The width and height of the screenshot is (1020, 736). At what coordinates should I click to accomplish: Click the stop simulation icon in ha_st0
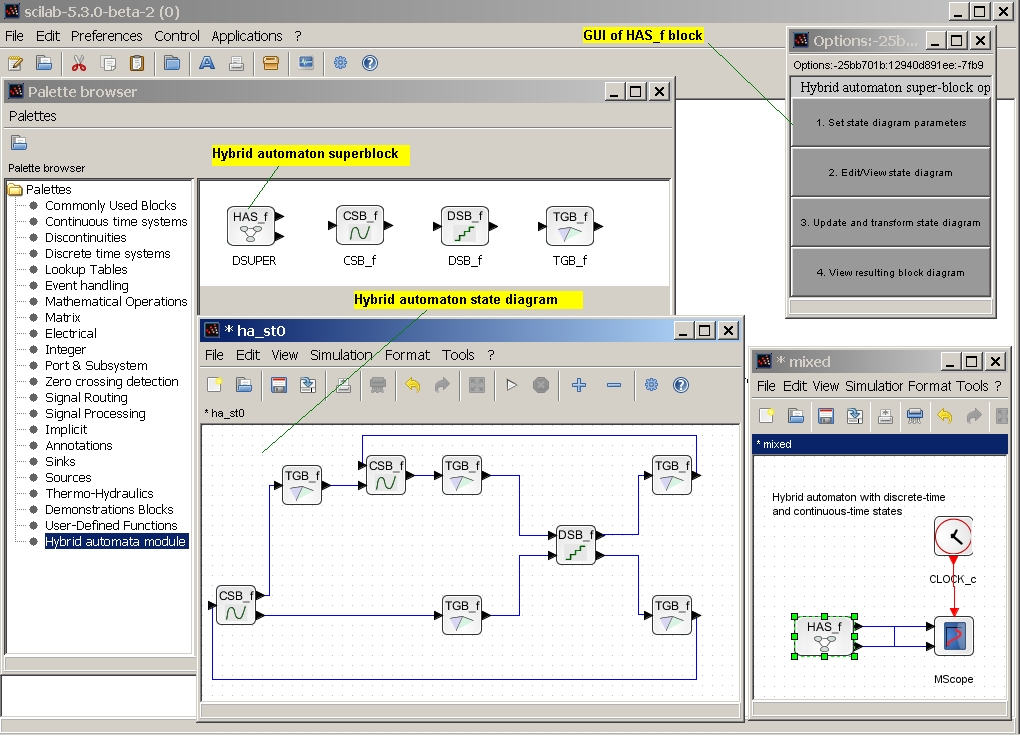click(x=541, y=385)
